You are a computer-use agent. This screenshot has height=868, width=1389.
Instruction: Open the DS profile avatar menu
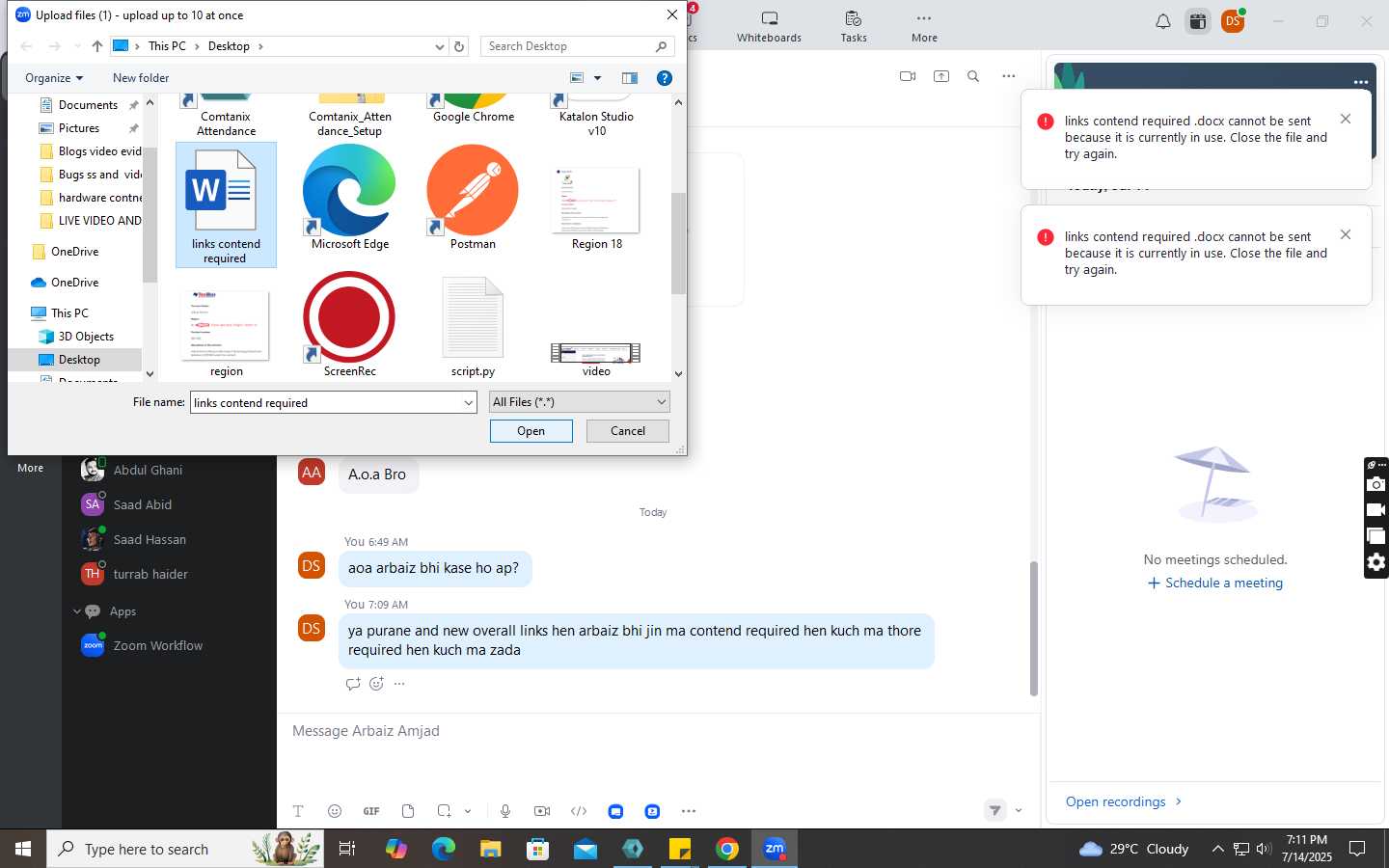pos(1233,21)
